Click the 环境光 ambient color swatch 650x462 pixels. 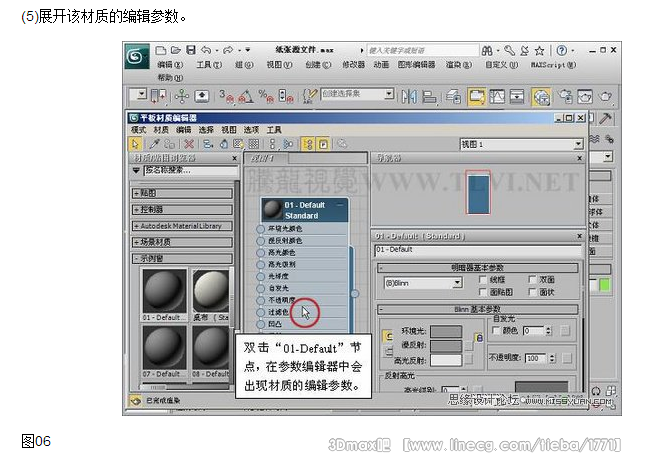coord(446,331)
